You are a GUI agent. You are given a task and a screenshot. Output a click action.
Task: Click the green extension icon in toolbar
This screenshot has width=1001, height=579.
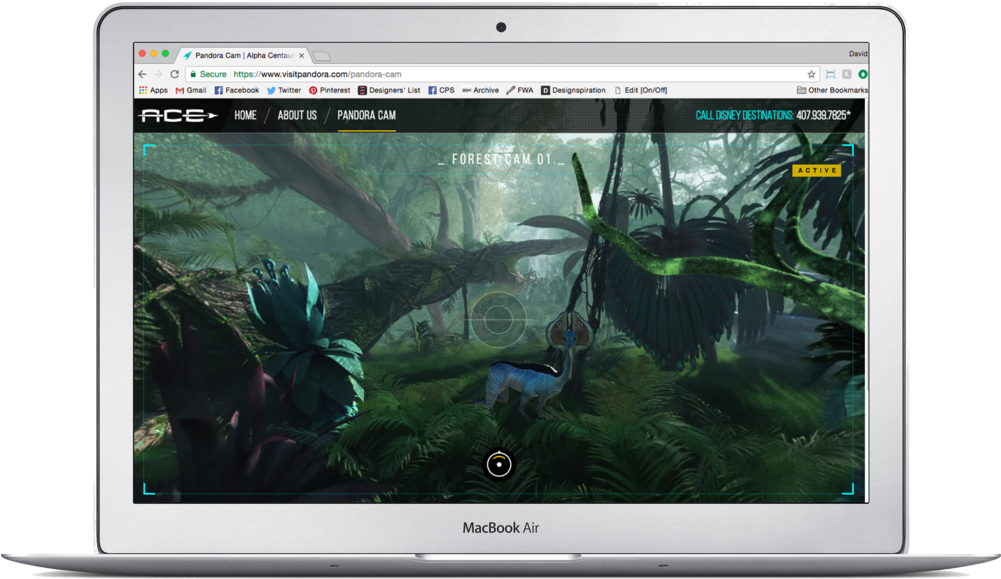[862, 74]
